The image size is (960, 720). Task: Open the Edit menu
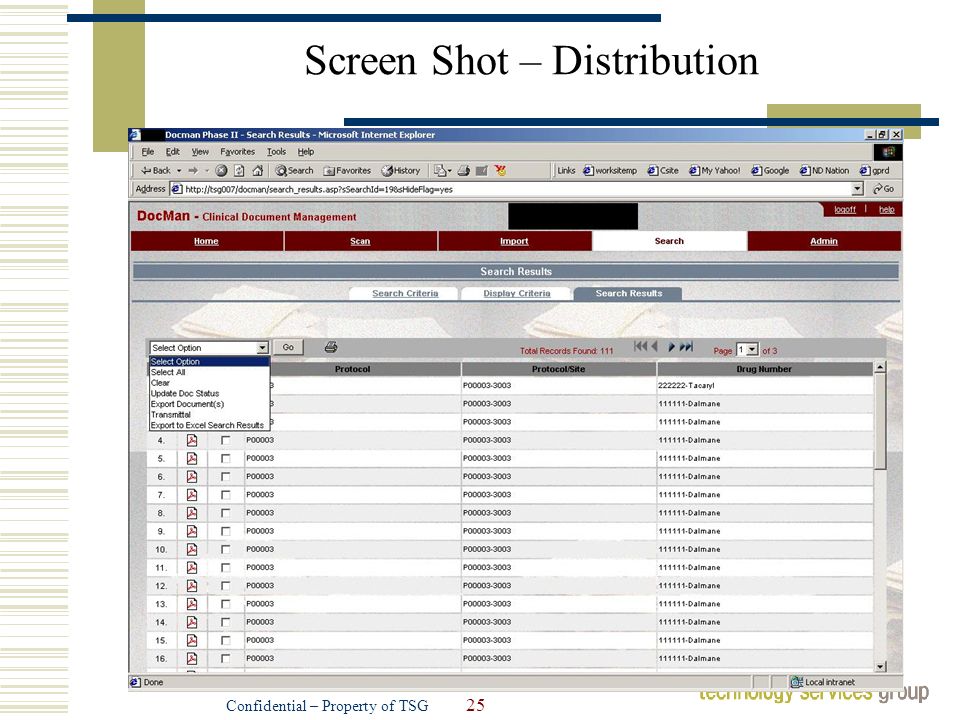[173, 152]
